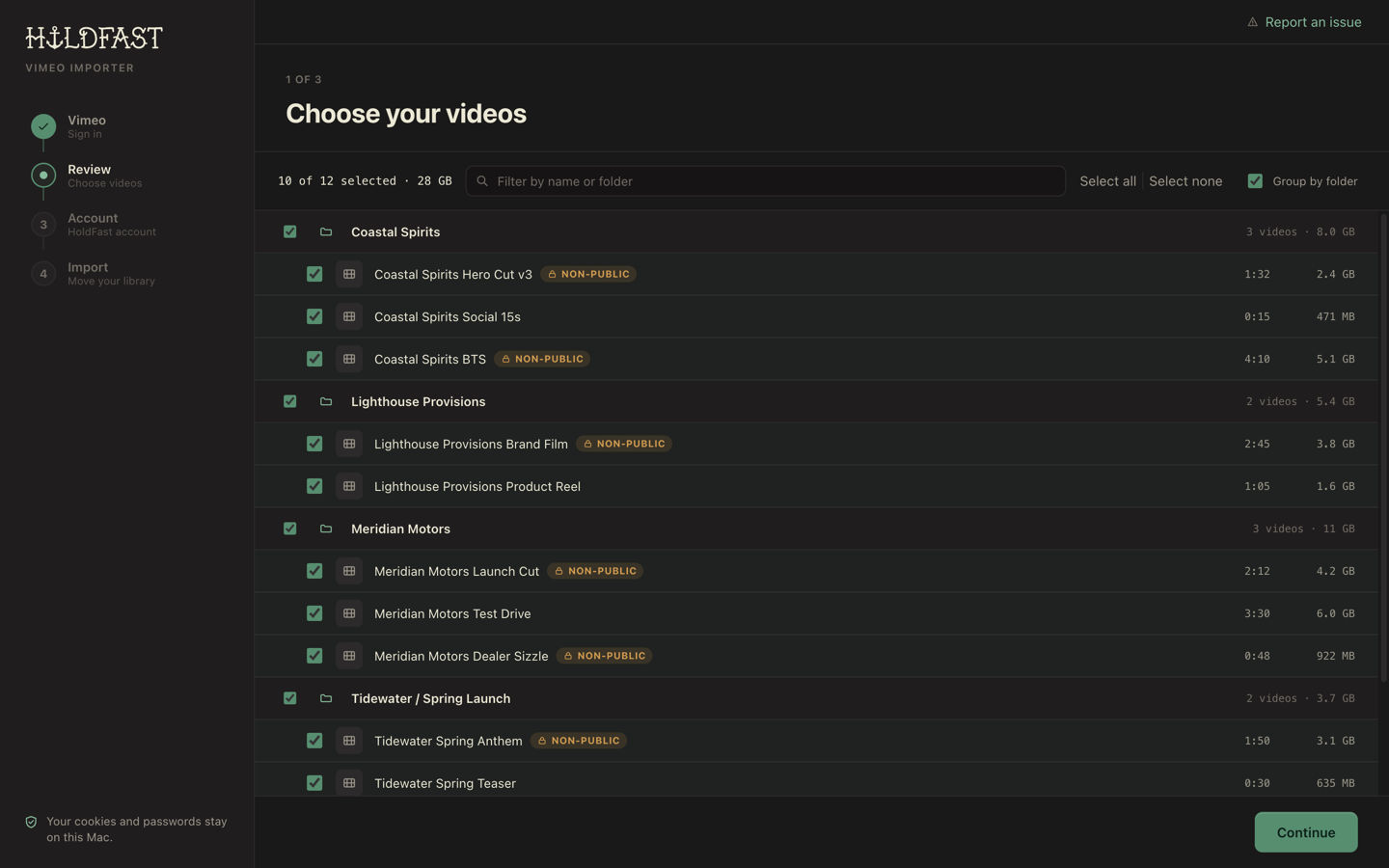Click the video list vertical scrollbar
The height and width of the screenshot is (868, 1389).
(x=1383, y=448)
